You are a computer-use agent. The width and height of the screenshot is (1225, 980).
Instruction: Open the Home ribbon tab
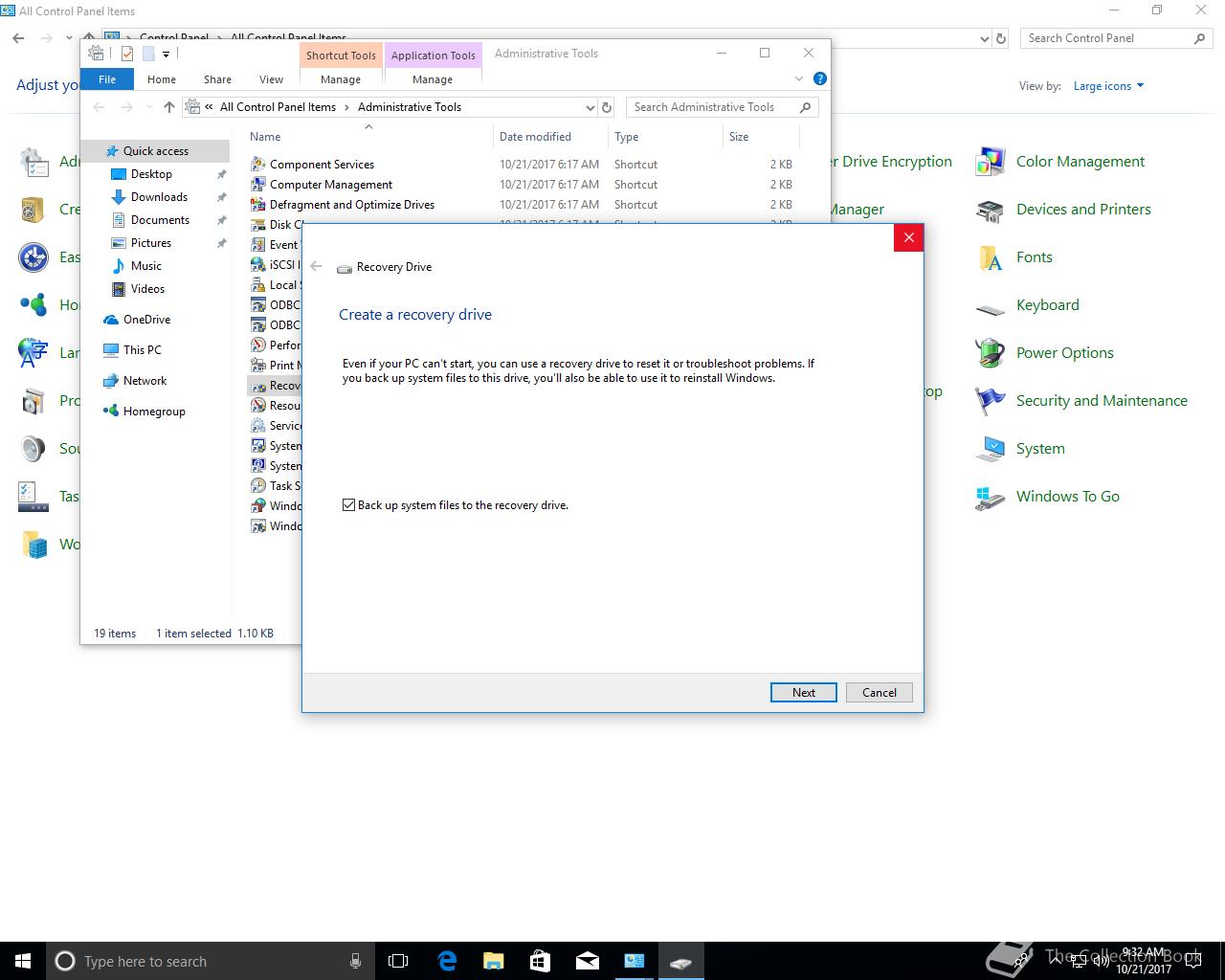click(161, 79)
